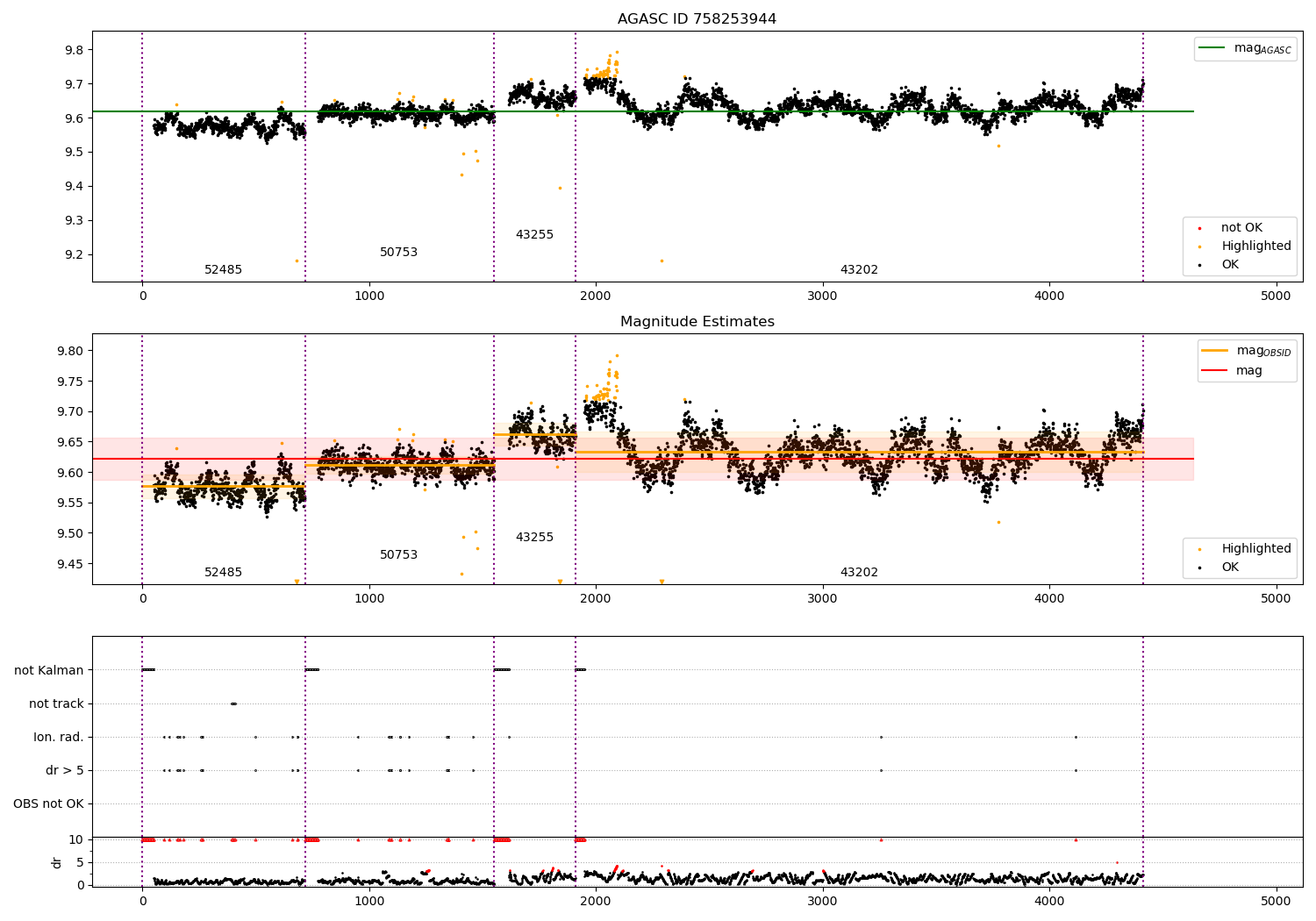The width and height of the screenshot is (1316, 921).
Task: Select the orange mag OBSID legend line
Action: click(x=1215, y=351)
